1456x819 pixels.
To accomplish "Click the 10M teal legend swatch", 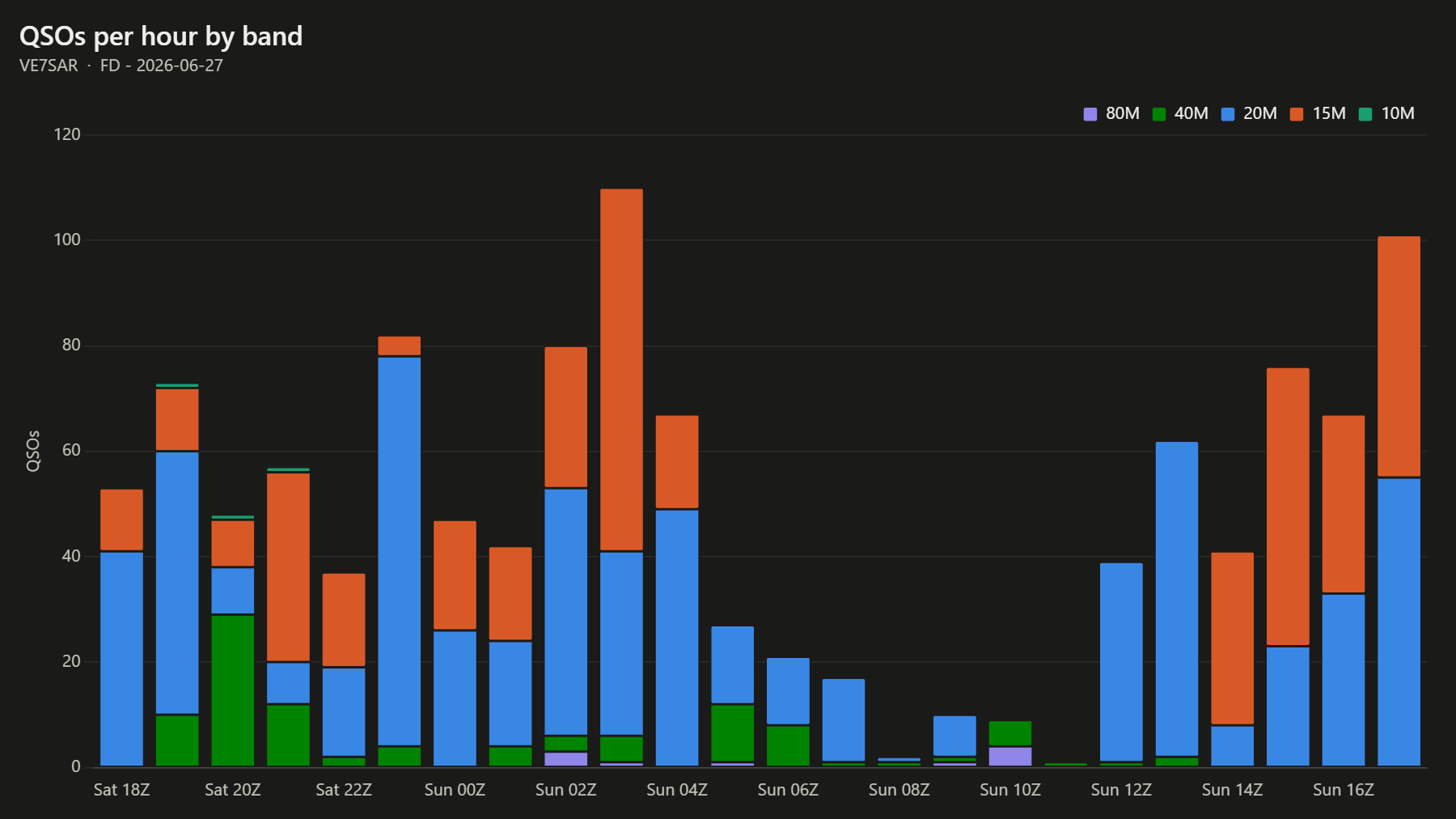I will [x=1365, y=114].
